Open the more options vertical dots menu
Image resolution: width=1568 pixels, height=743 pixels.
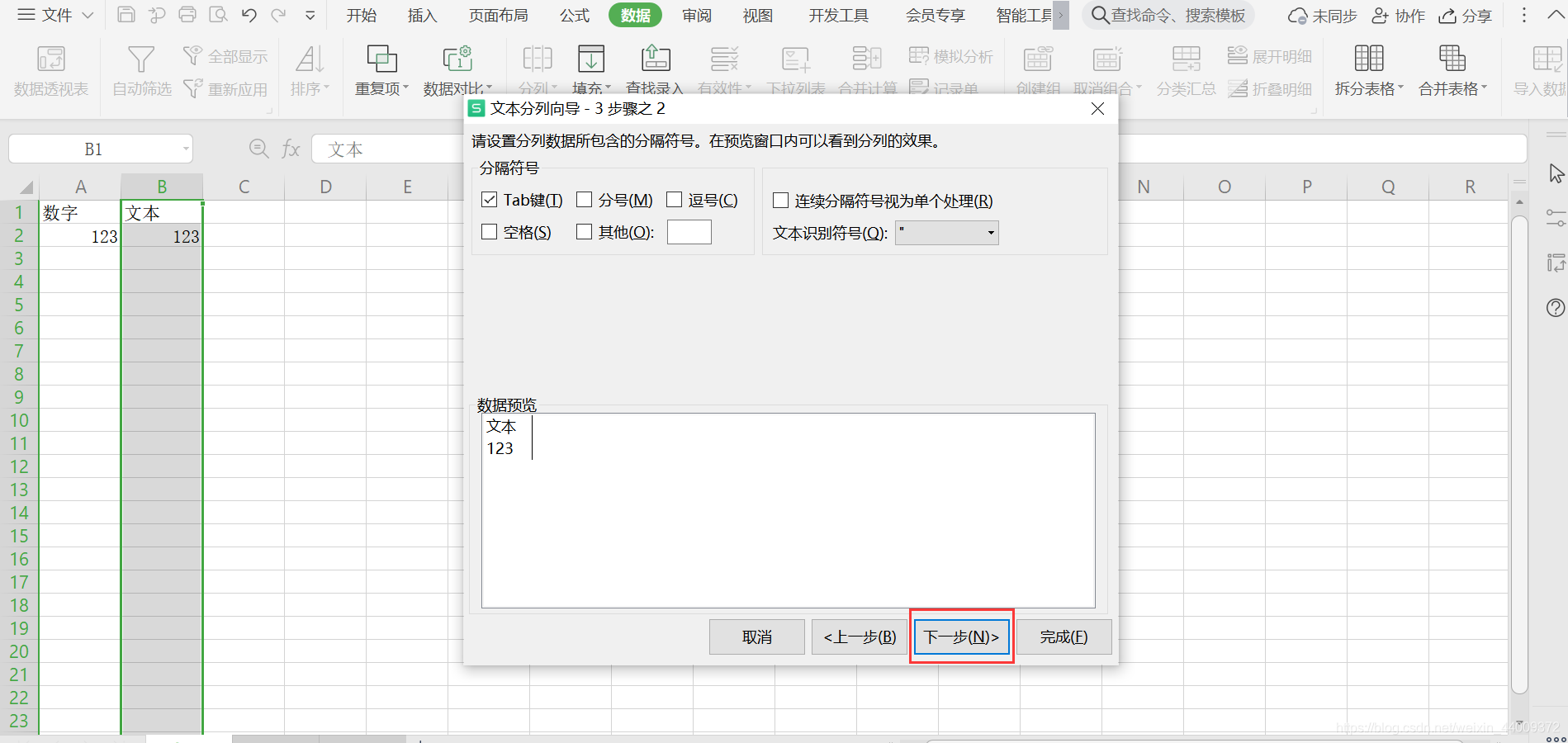1524,15
